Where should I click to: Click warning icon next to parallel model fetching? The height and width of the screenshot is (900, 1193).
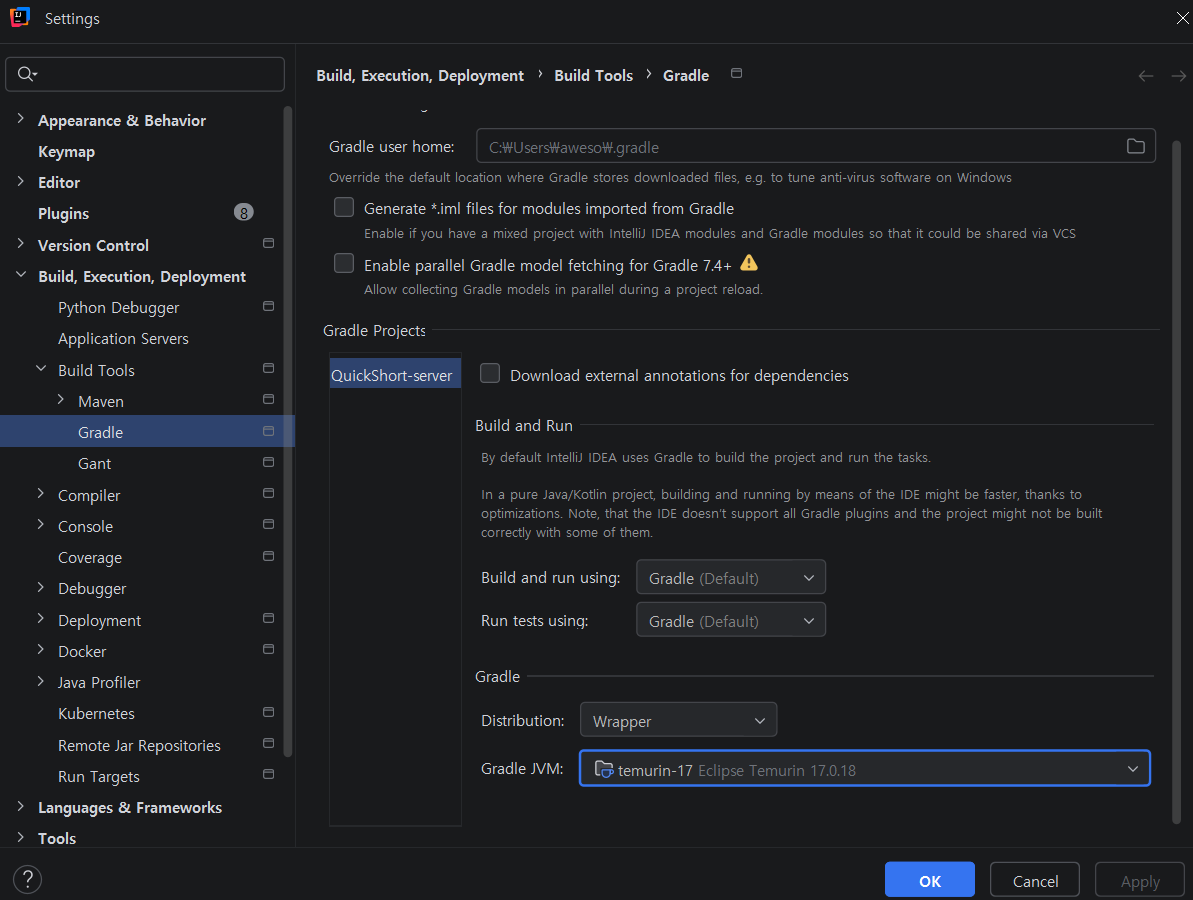pos(749,263)
